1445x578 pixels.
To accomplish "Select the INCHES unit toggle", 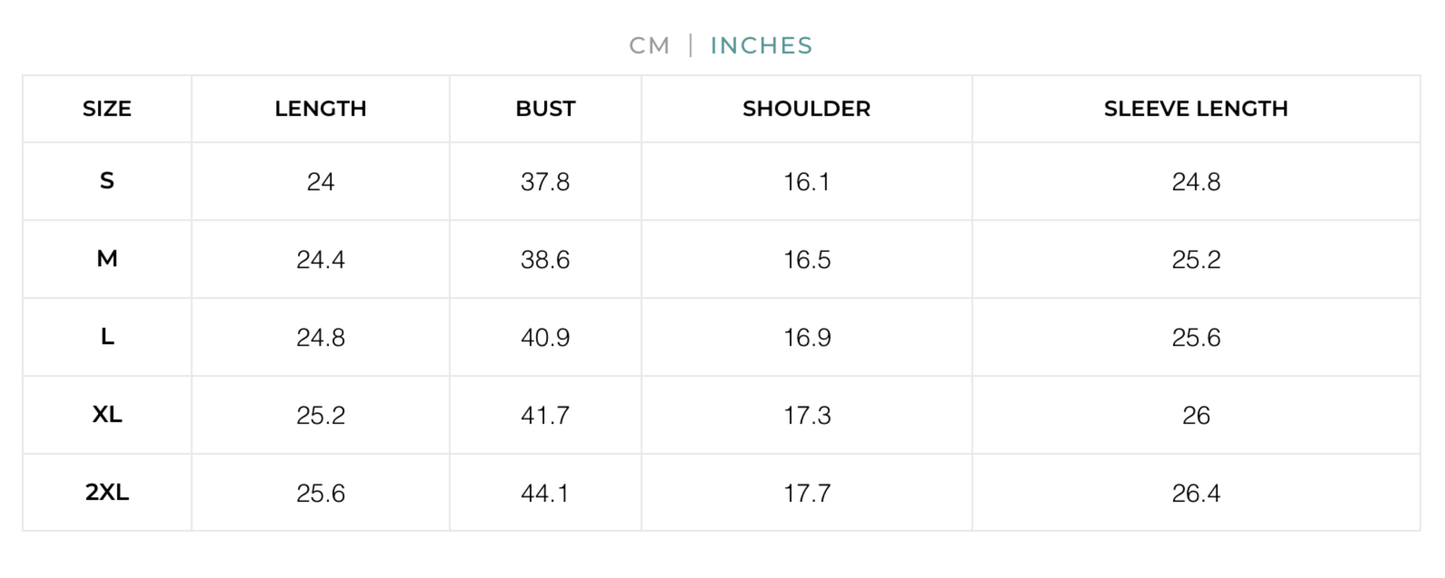I will pos(761,46).
